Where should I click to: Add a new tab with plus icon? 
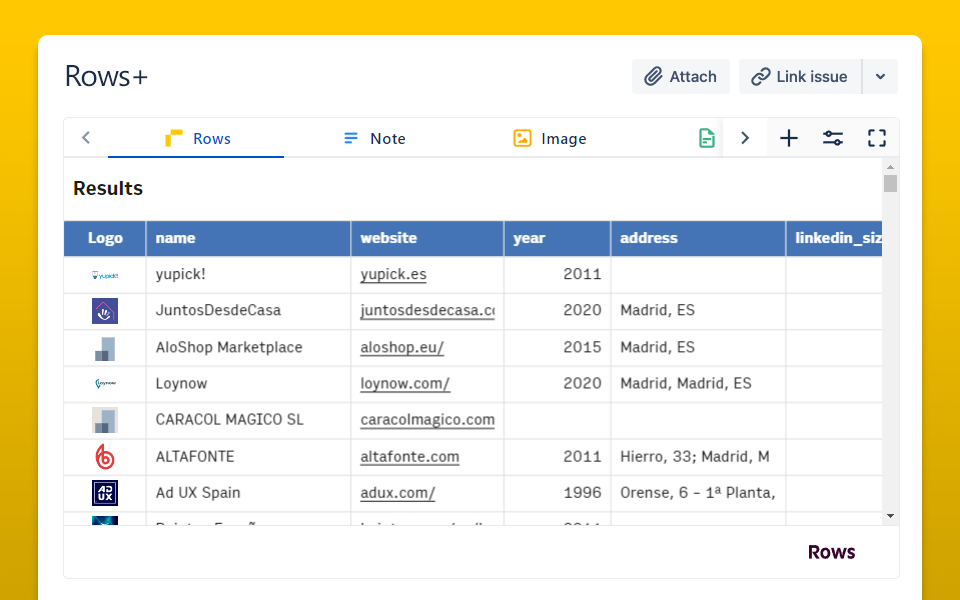coord(789,138)
